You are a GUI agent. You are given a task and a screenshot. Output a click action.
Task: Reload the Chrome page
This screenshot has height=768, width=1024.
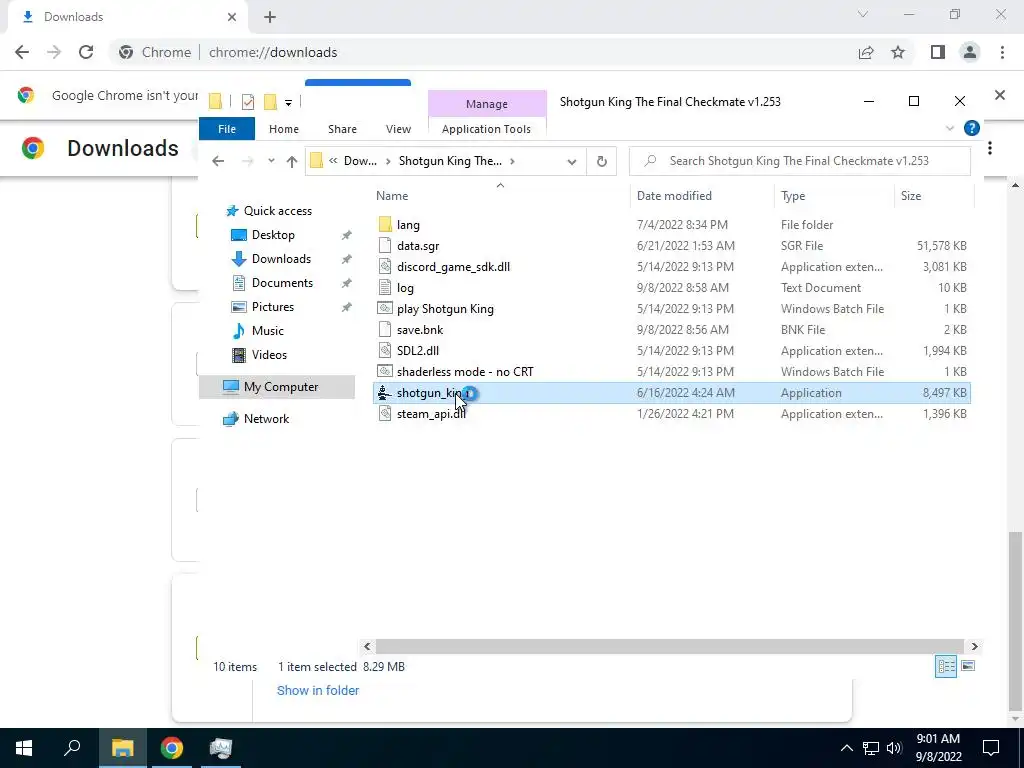click(86, 52)
